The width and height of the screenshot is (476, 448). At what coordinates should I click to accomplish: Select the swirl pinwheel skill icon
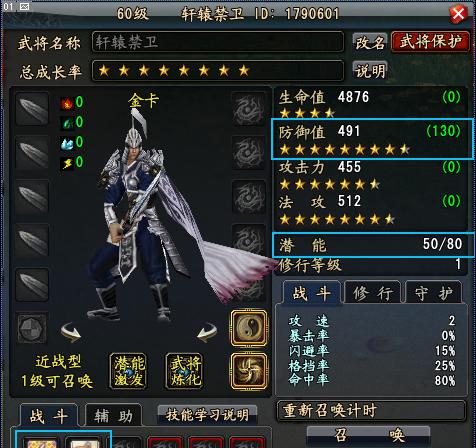(x=249, y=371)
